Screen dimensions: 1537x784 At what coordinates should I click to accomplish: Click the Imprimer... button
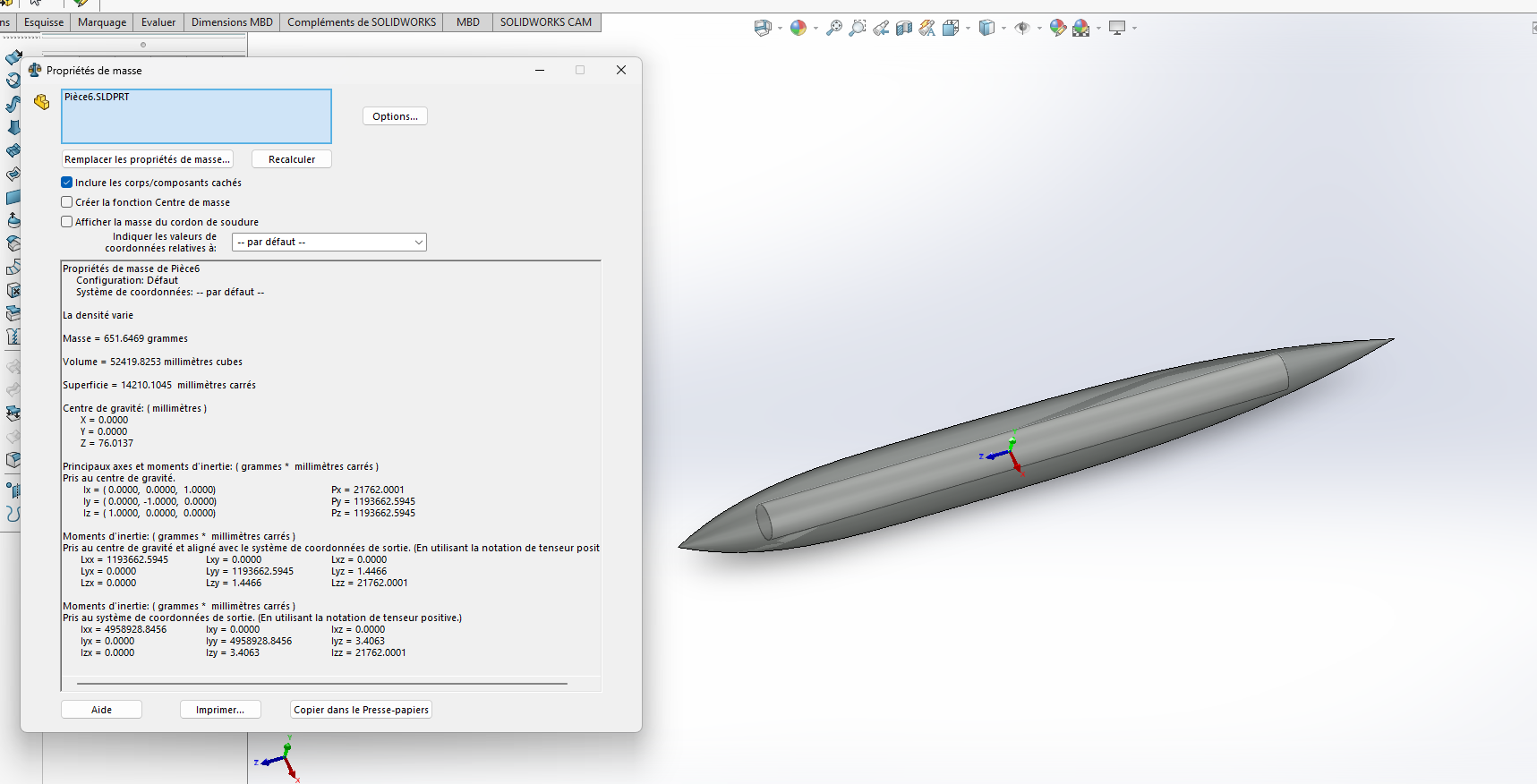click(x=220, y=710)
